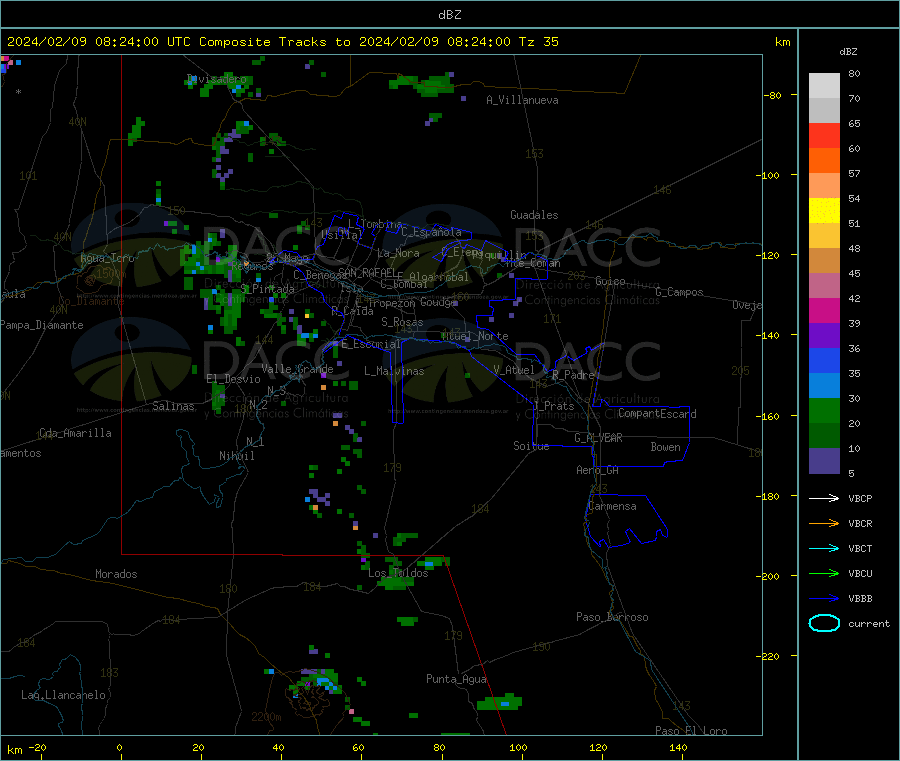Click the La_Nora map label
The width and height of the screenshot is (900, 761).
(398, 253)
